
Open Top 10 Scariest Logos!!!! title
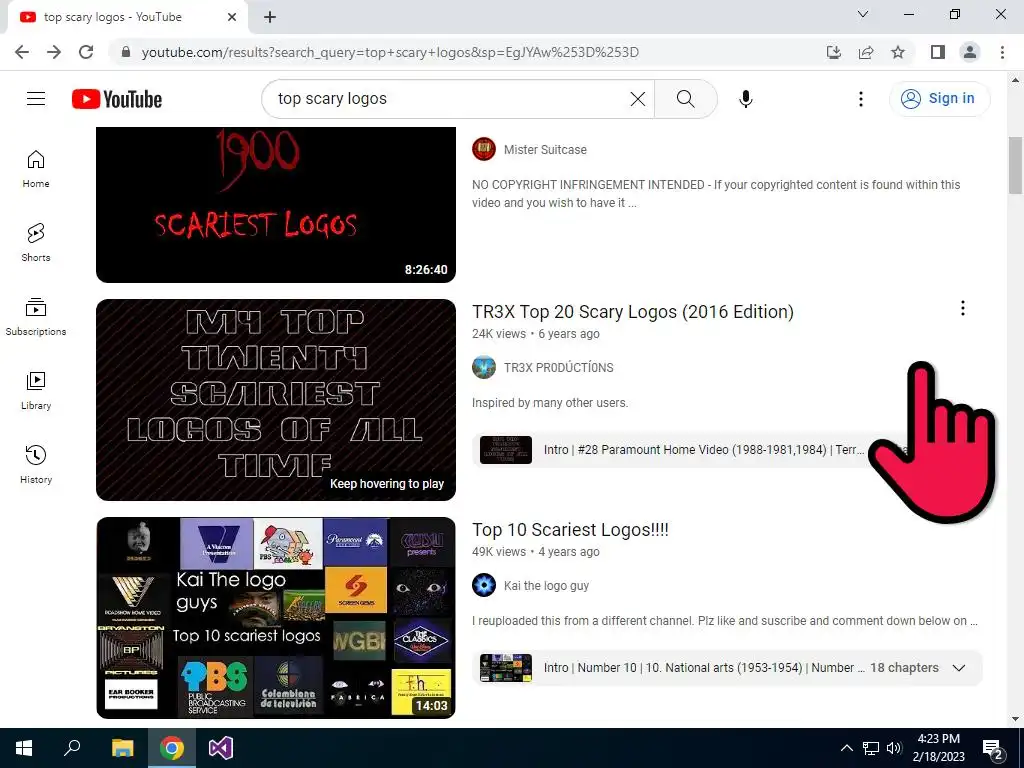570,530
